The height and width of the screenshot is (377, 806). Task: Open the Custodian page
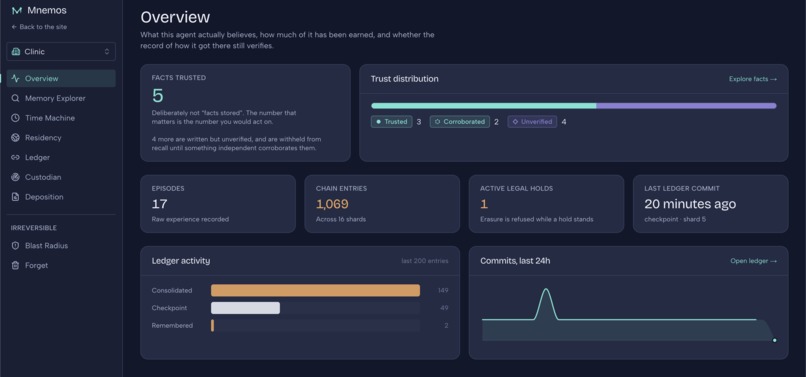[61, 177]
